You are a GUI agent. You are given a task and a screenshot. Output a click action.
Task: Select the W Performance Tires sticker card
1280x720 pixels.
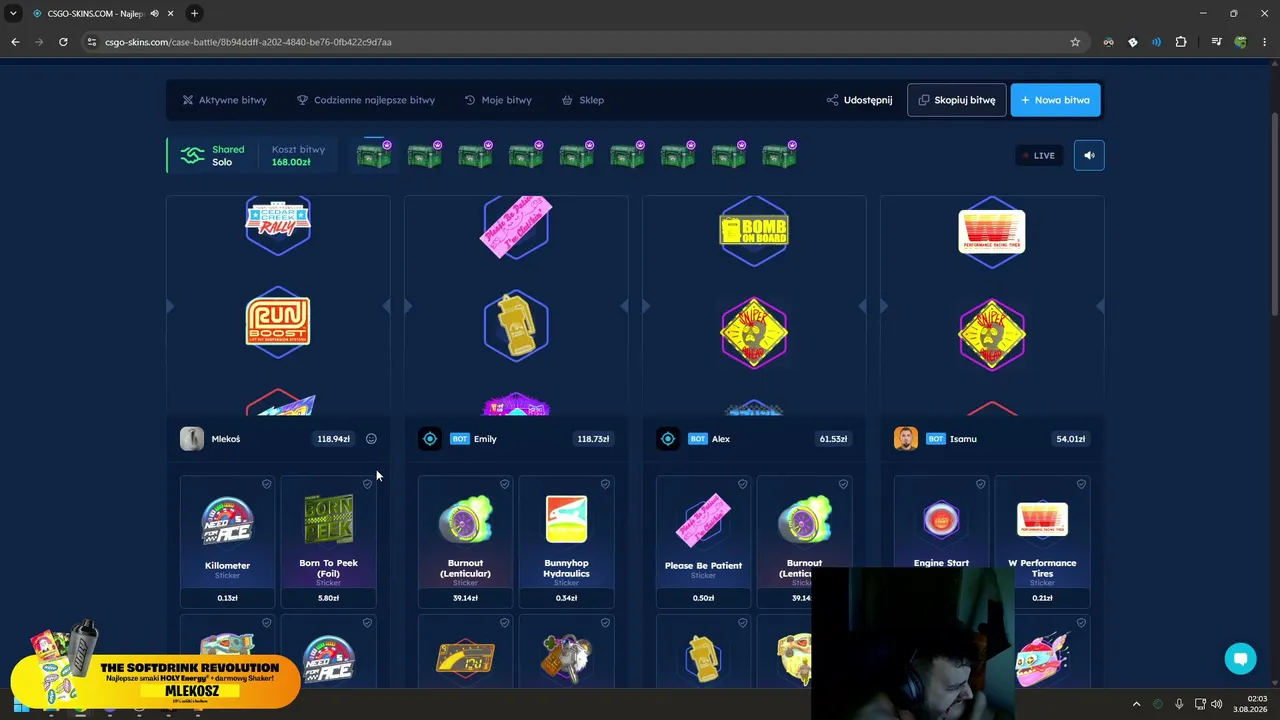click(1042, 542)
